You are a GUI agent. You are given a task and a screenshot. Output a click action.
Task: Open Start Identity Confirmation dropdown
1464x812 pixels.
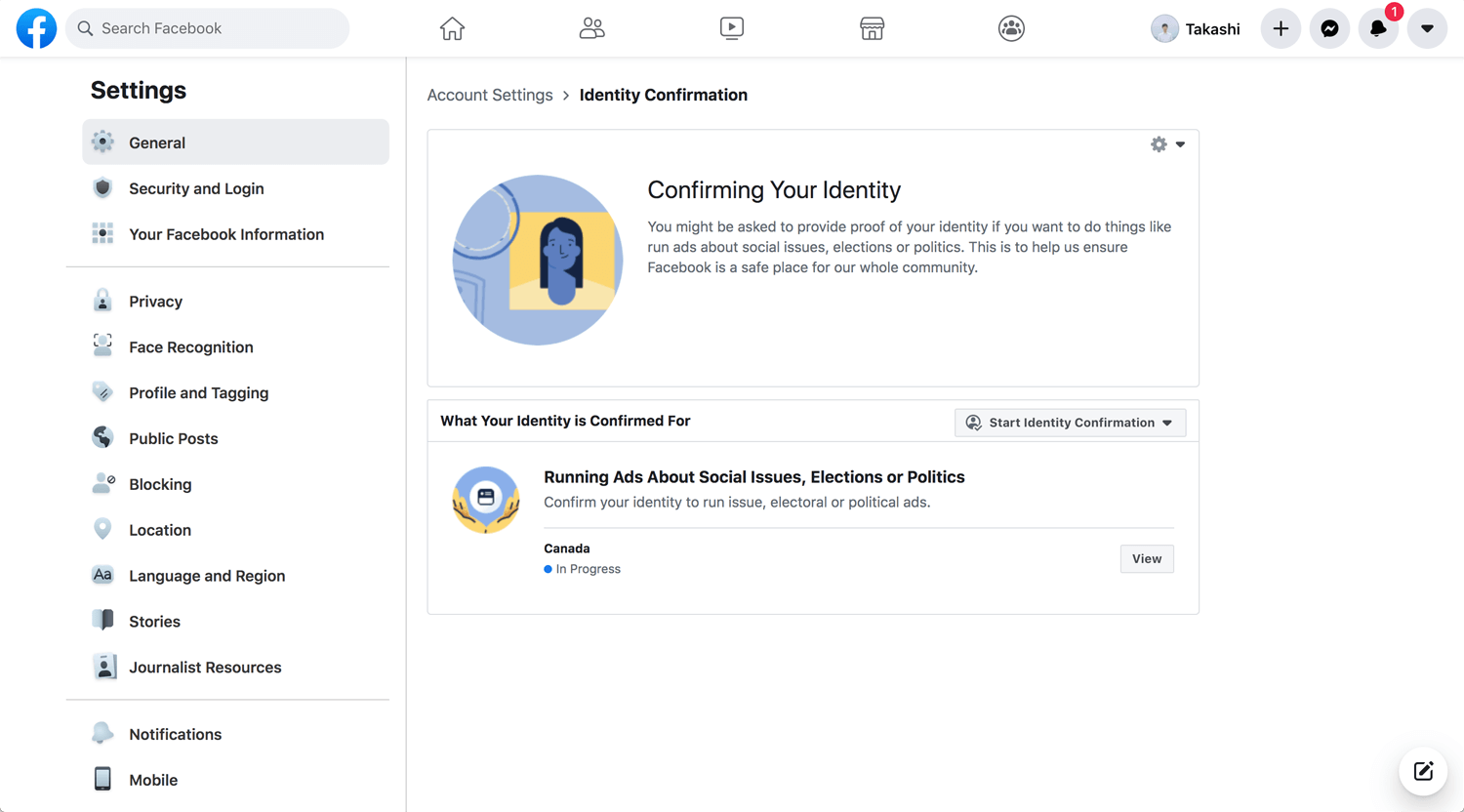pyautogui.click(x=1070, y=423)
